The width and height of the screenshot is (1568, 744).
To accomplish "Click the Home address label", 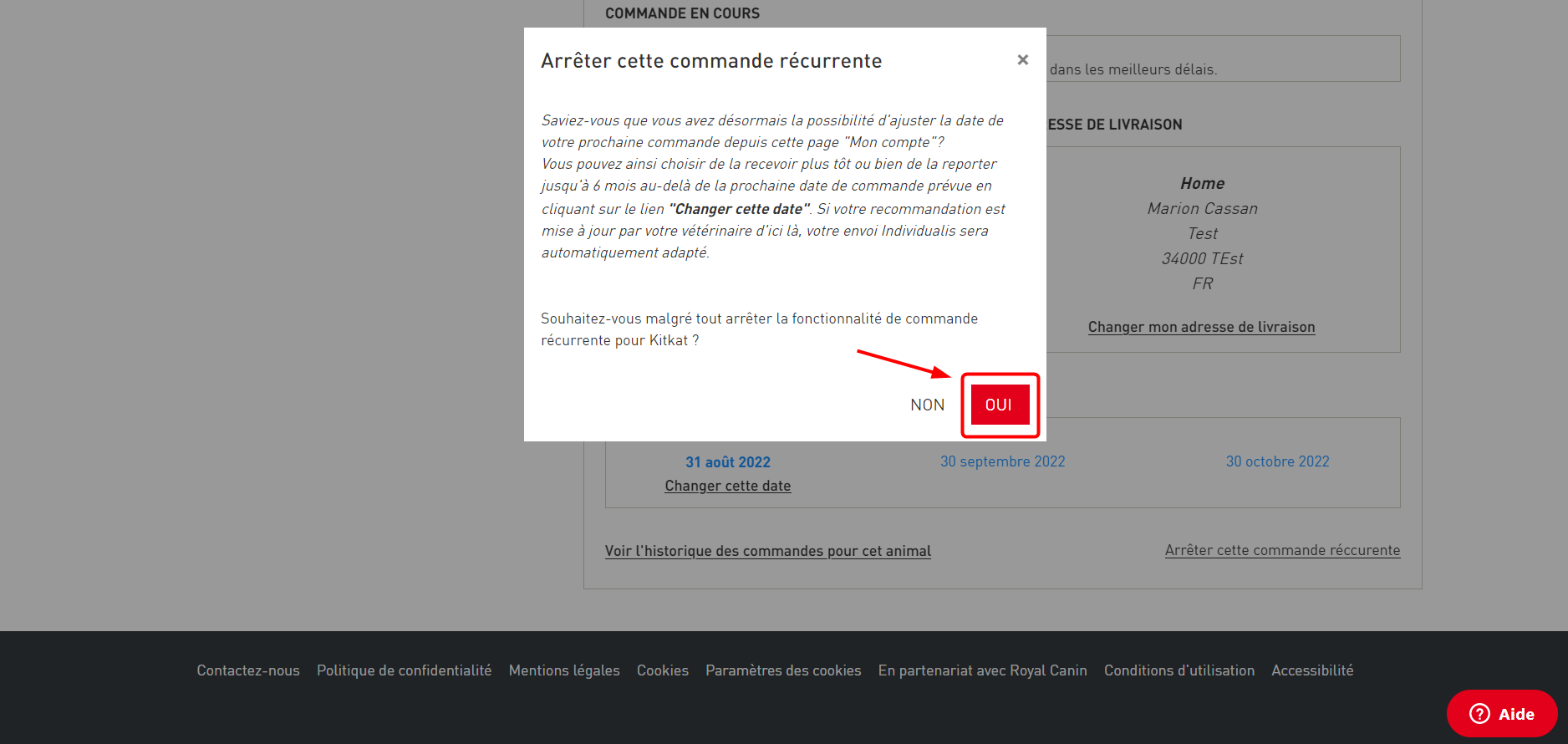I will point(1202,183).
